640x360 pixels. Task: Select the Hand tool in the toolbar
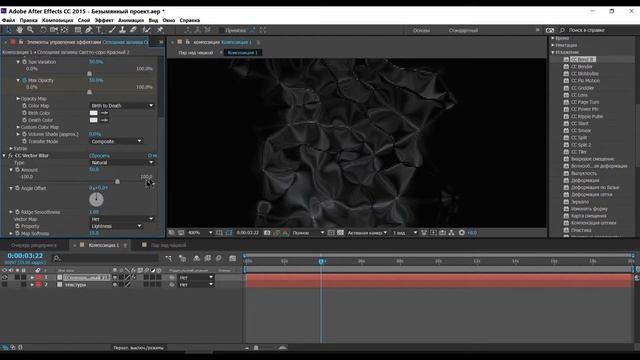pos(20,30)
